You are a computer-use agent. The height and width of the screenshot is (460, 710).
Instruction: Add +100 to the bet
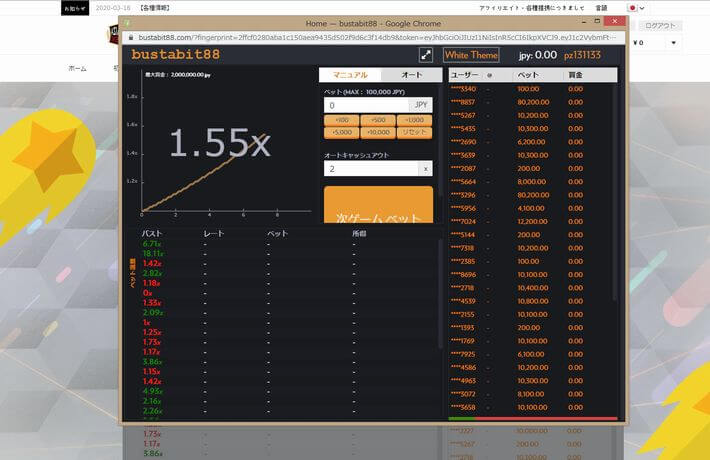pyautogui.click(x=342, y=119)
